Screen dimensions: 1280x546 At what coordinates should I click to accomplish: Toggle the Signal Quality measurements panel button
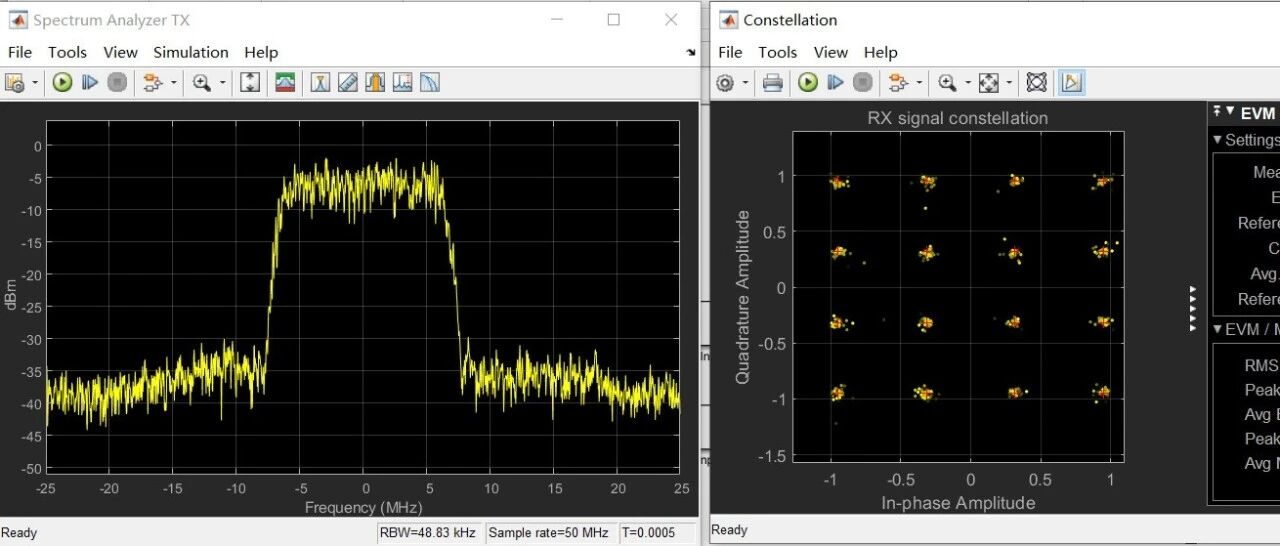pyautogui.click(x=1071, y=83)
